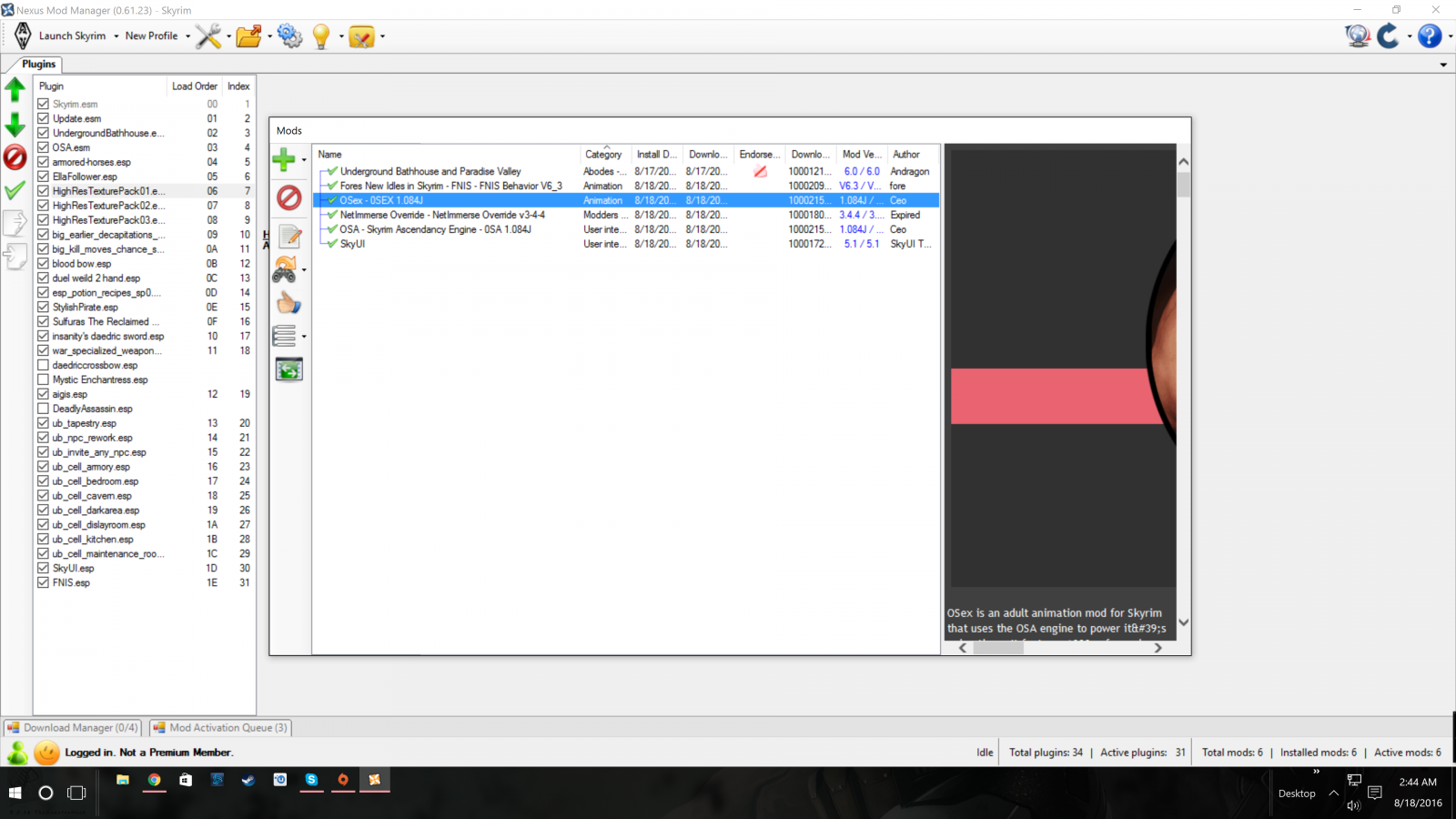
Task: Open the Category view dropdown arrow
Action: [304, 337]
